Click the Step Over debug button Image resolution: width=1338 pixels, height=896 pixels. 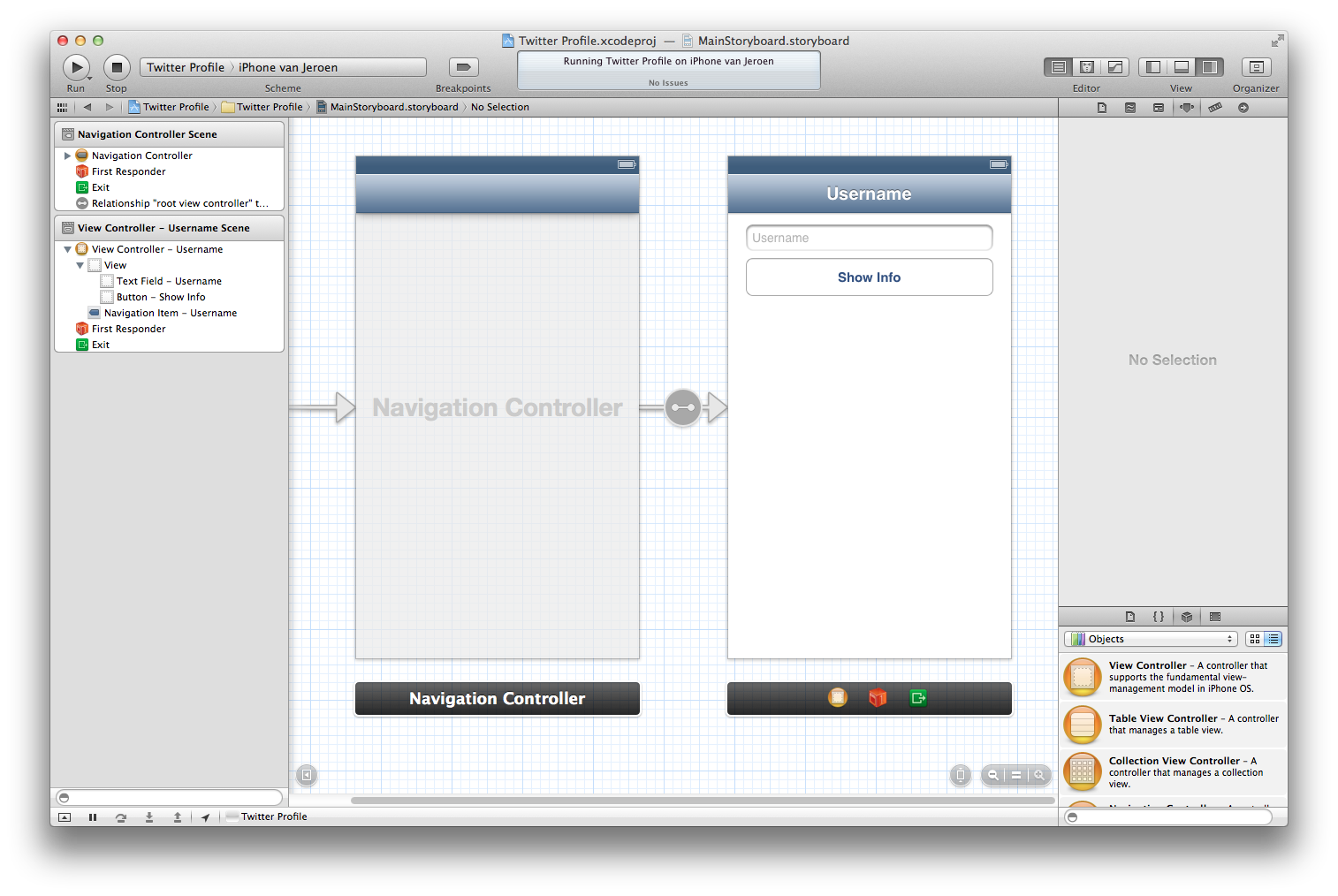[121, 817]
